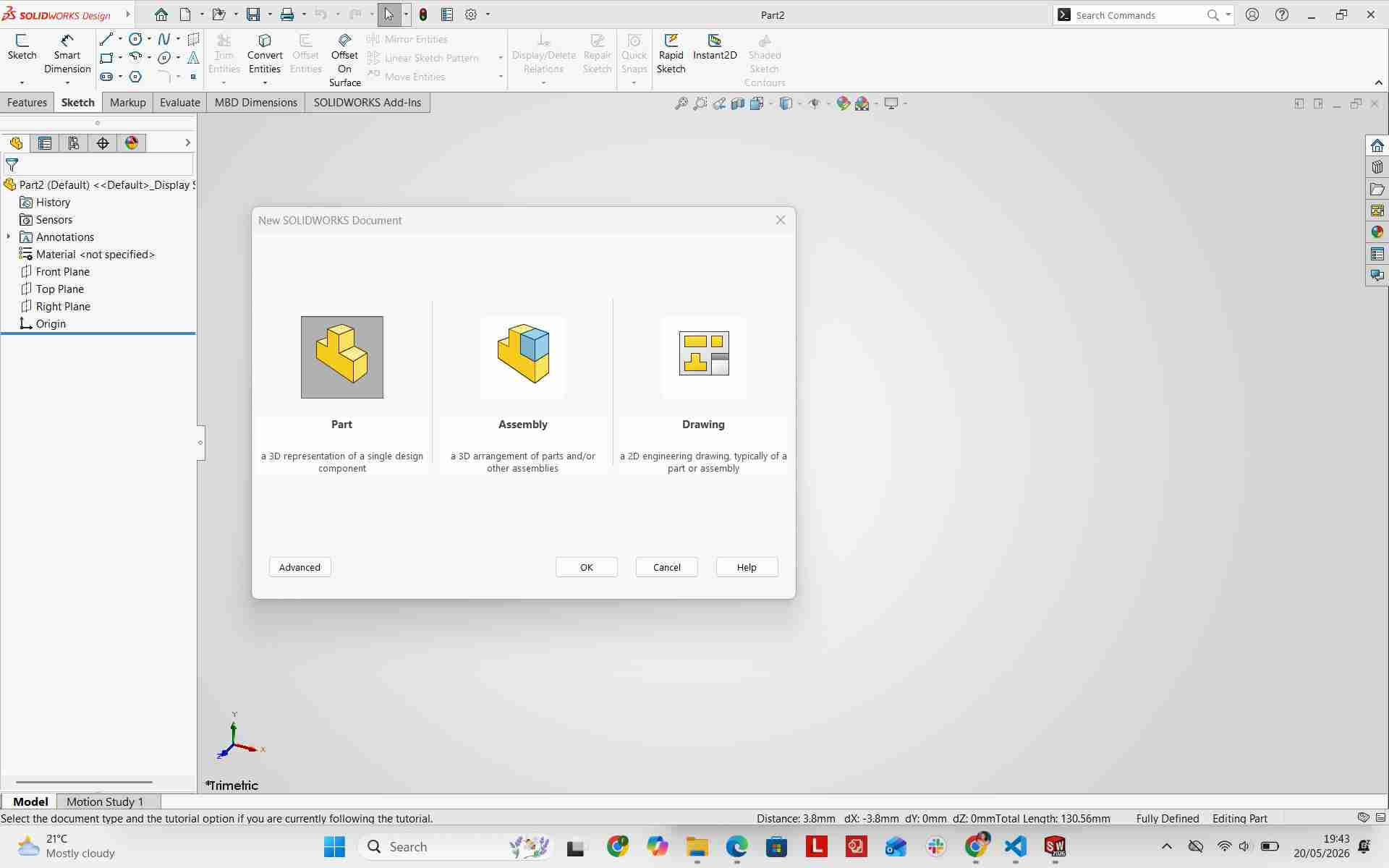Expand FeatureManager tabs with right chevron
This screenshot has height=868, width=1389.
(187, 143)
